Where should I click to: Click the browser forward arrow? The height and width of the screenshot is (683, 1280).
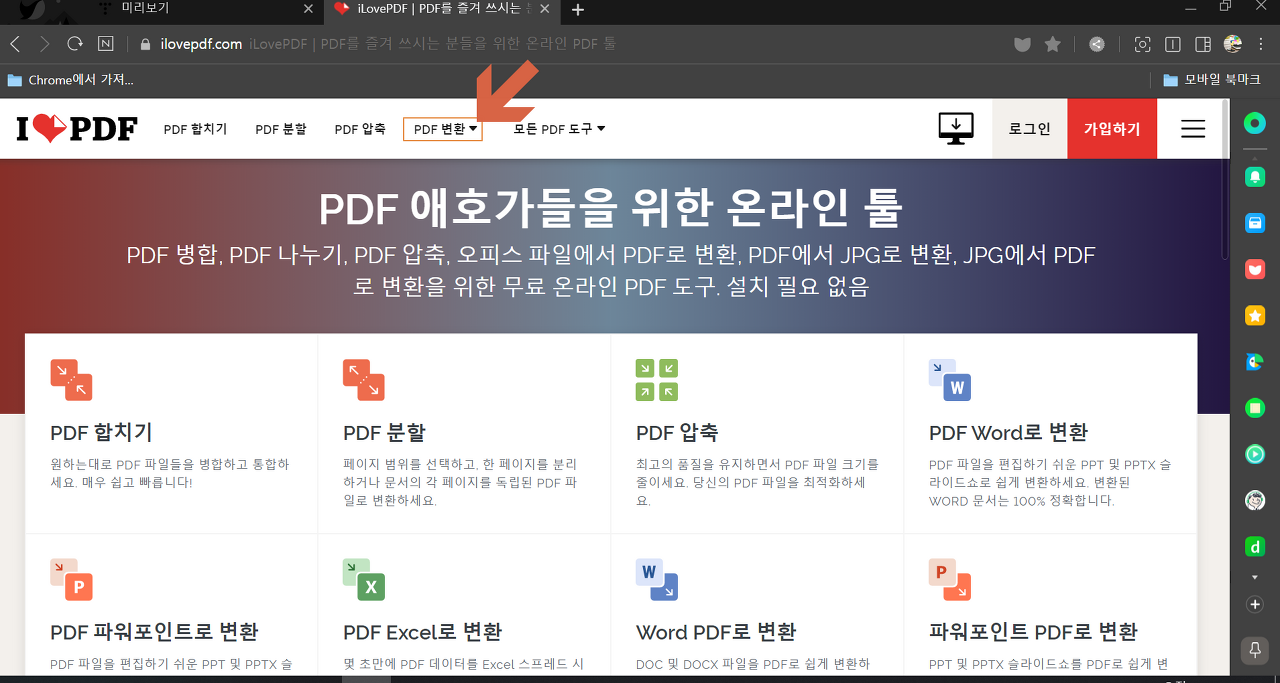(45, 44)
